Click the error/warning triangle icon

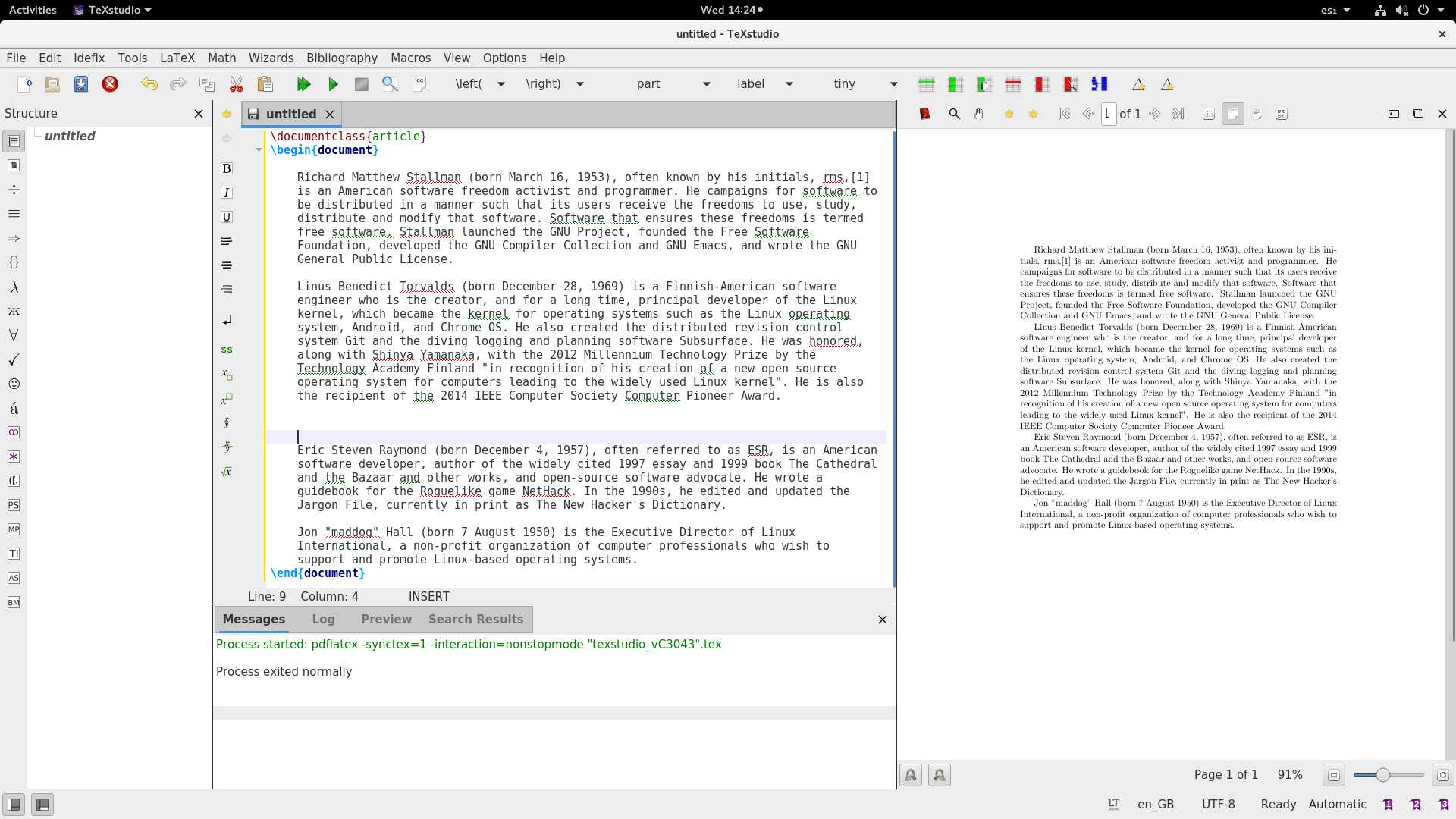[1139, 84]
